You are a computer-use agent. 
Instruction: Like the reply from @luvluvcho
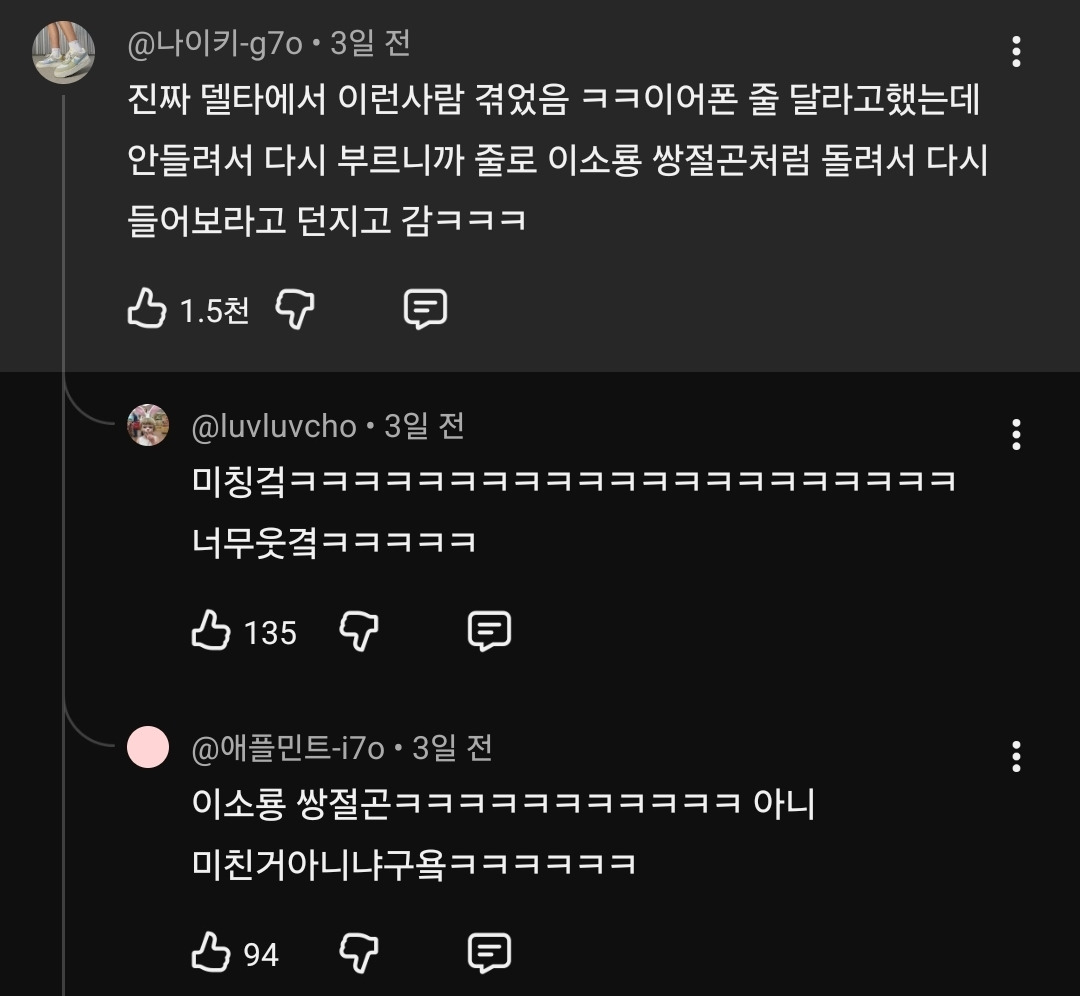[x=210, y=631]
